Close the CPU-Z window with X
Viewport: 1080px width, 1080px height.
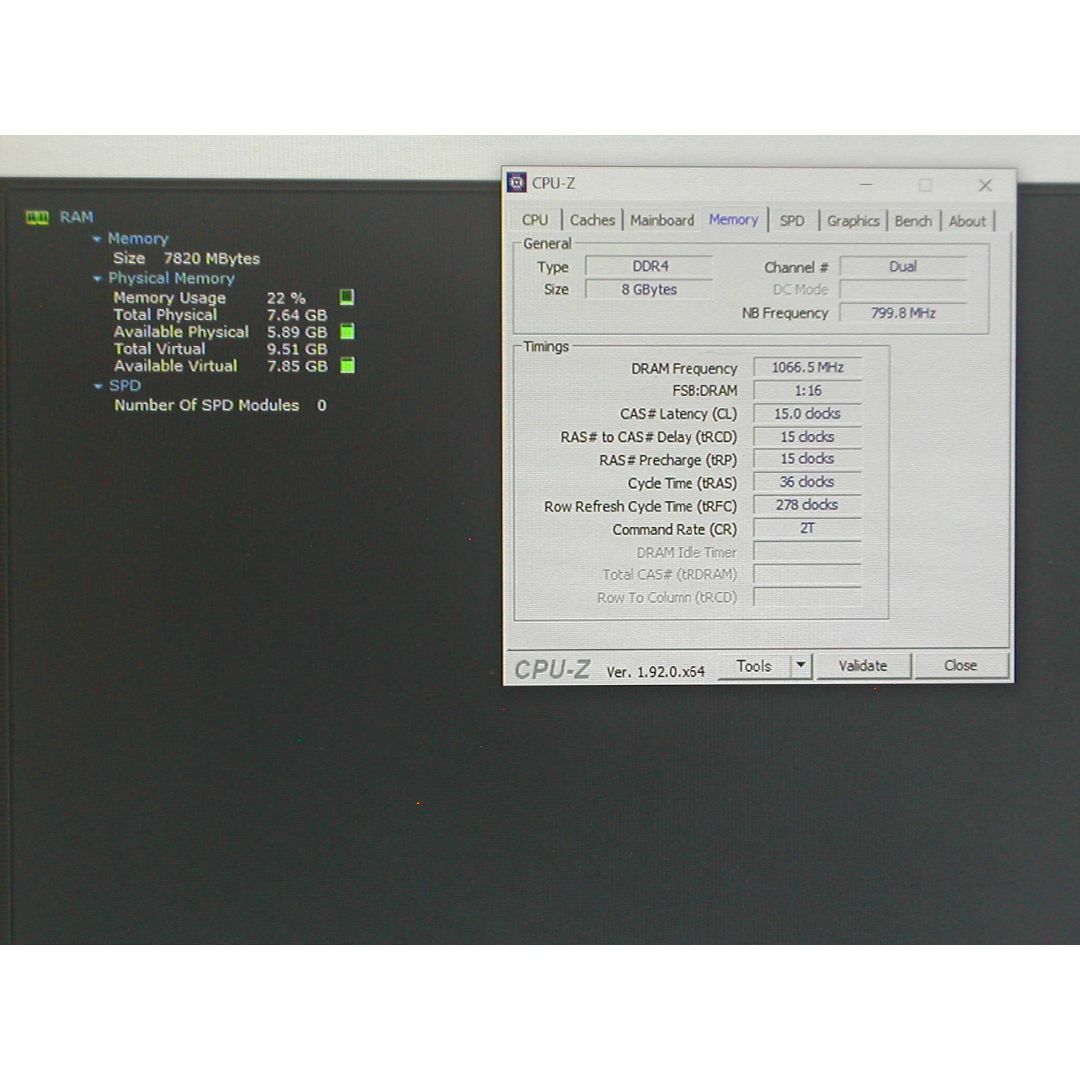[986, 185]
